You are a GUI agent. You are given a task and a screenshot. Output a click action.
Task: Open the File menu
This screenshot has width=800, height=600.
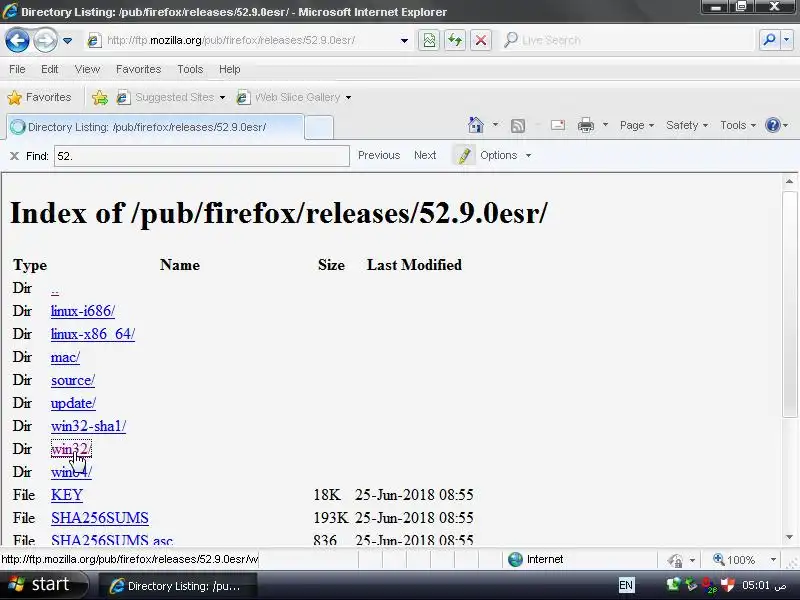17,69
